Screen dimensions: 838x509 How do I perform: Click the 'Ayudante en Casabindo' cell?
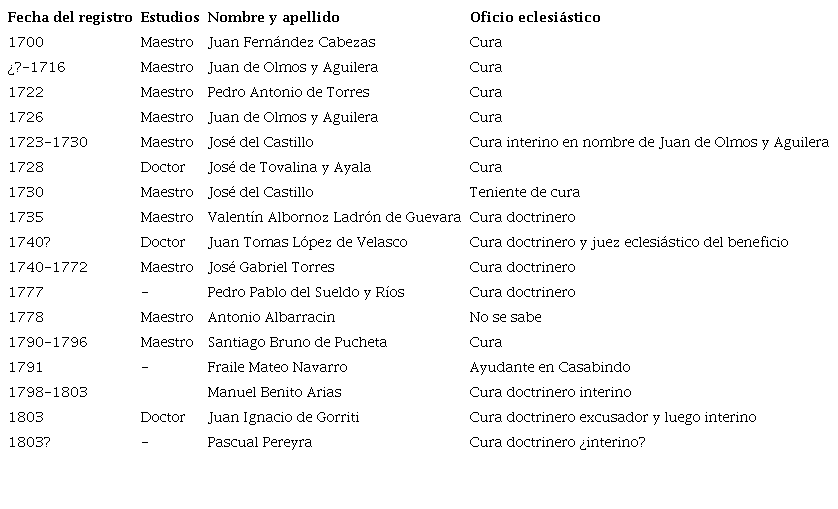pos(550,368)
